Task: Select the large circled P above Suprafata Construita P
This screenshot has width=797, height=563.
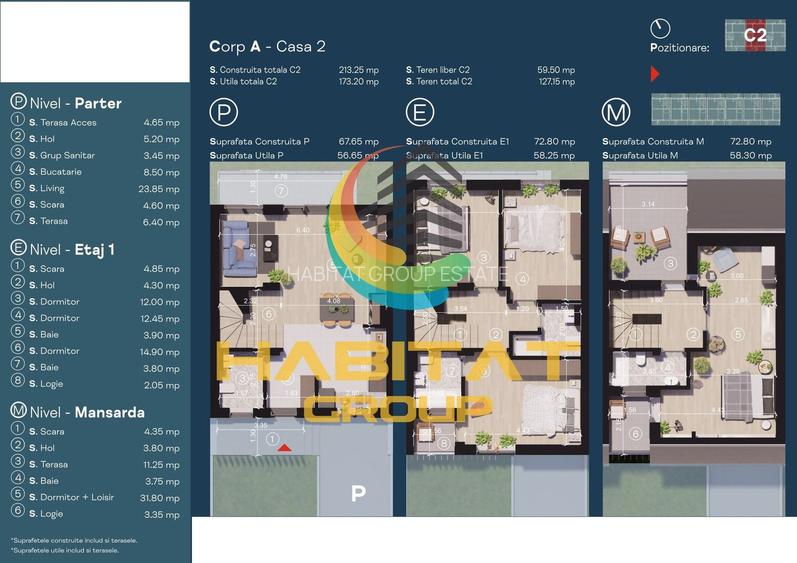Action: point(226,111)
